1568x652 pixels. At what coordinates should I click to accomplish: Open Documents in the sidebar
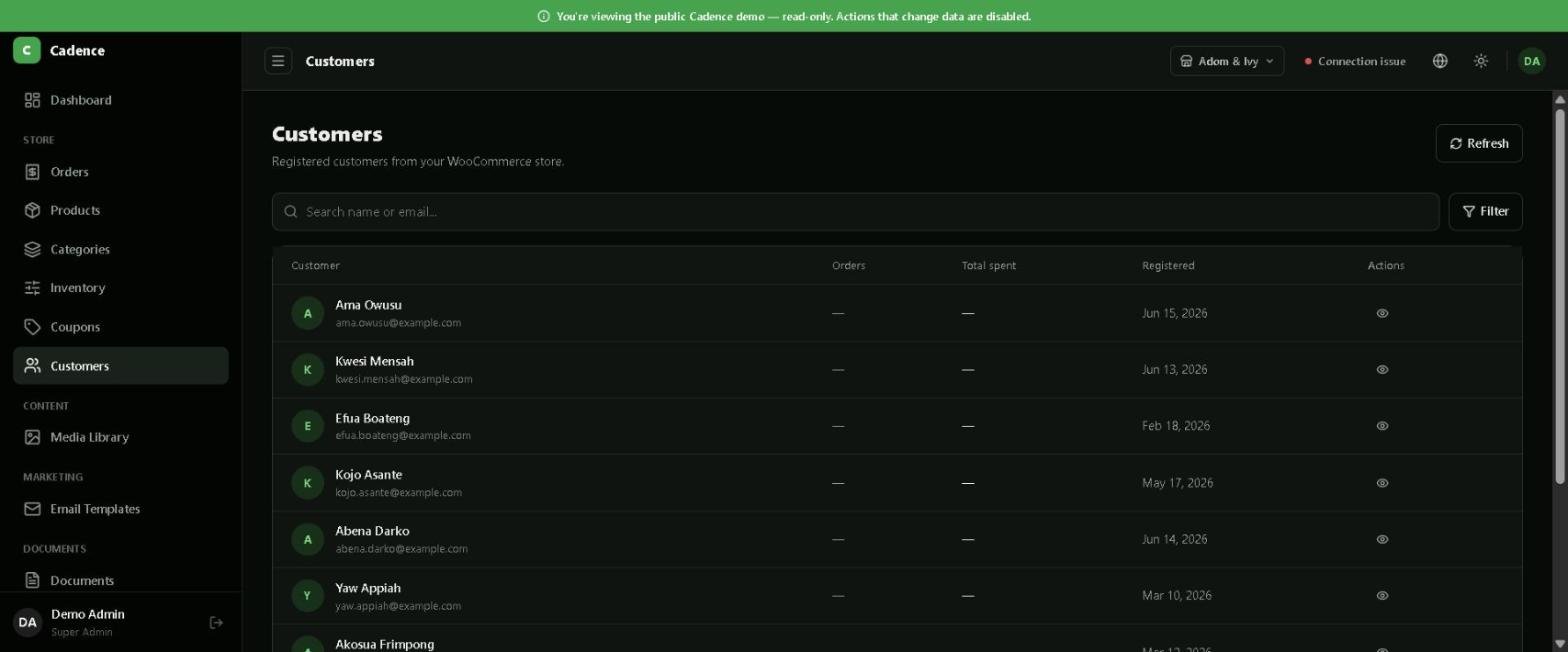pyautogui.click(x=121, y=580)
